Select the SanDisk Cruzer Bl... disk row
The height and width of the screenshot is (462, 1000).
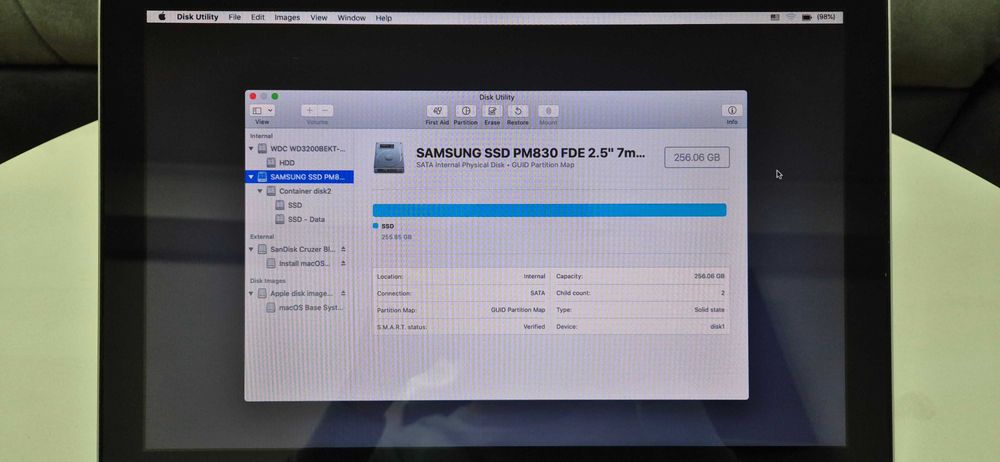point(299,249)
